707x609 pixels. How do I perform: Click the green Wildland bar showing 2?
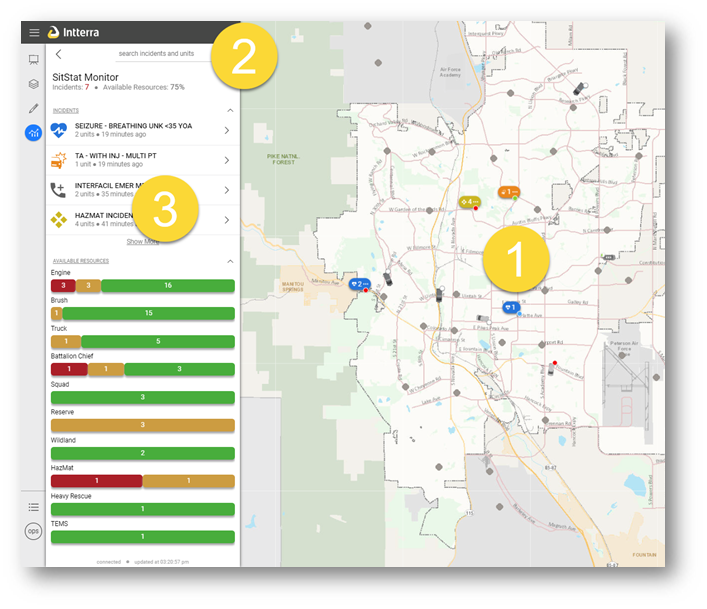pos(142,453)
